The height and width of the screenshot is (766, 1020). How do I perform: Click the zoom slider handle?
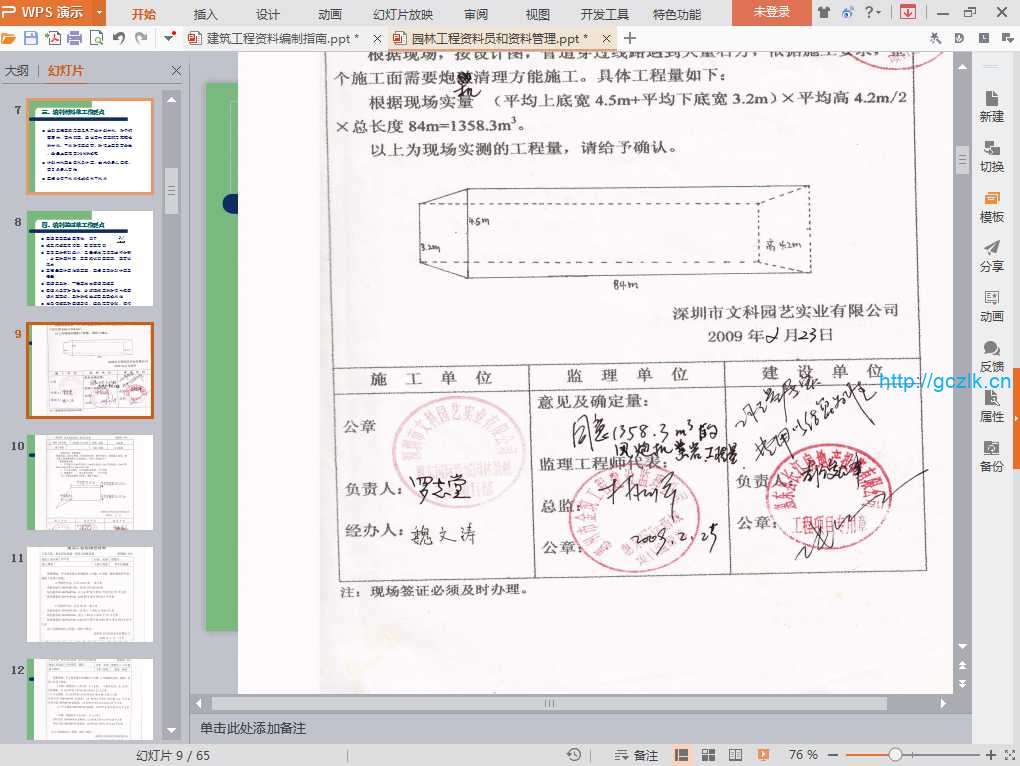[x=895, y=755]
